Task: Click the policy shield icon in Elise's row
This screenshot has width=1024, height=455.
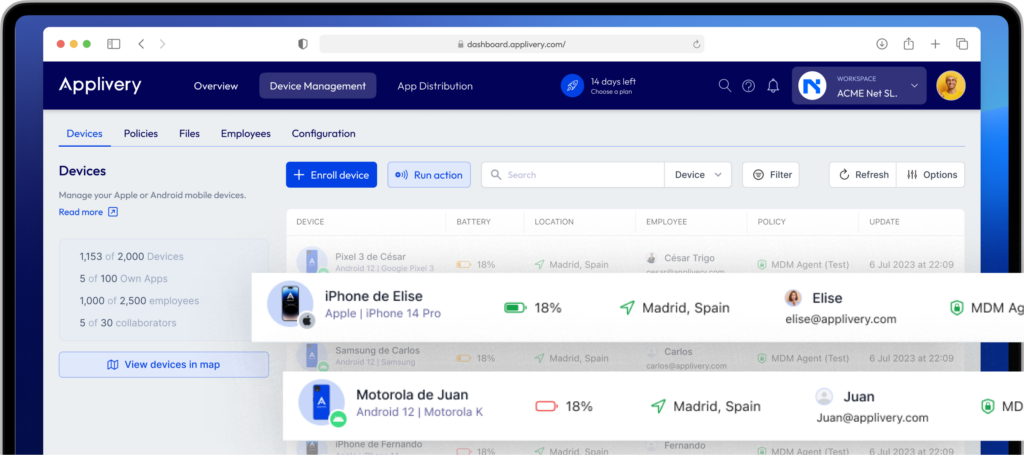Action: click(x=957, y=308)
